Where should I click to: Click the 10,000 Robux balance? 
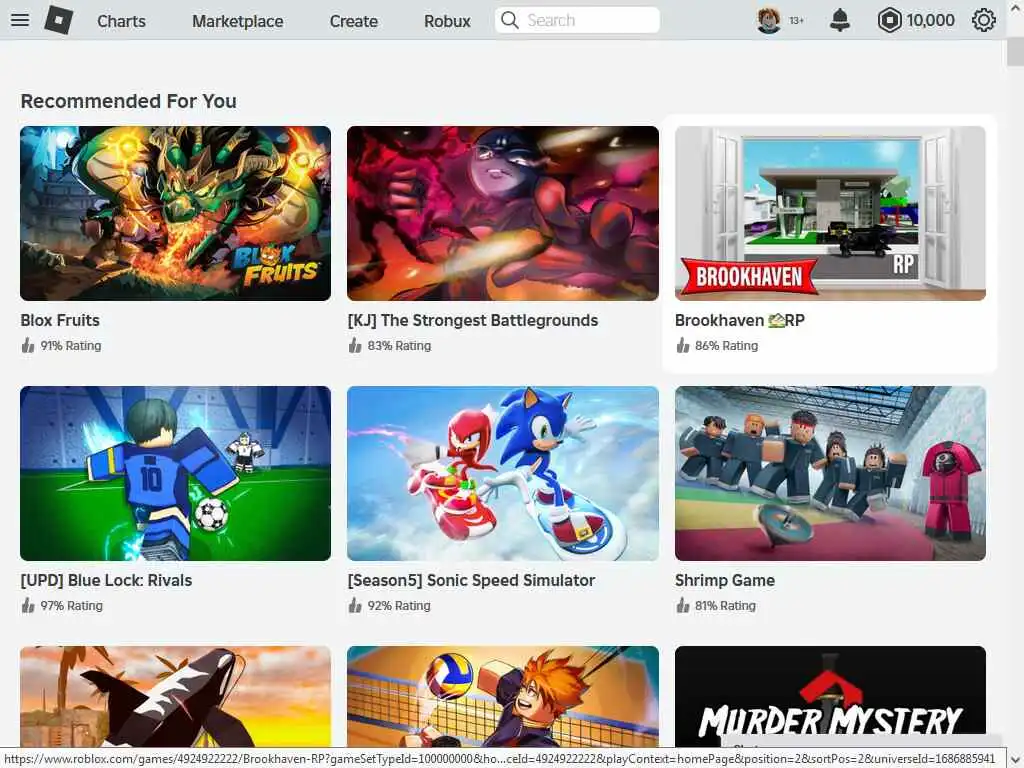coord(930,20)
